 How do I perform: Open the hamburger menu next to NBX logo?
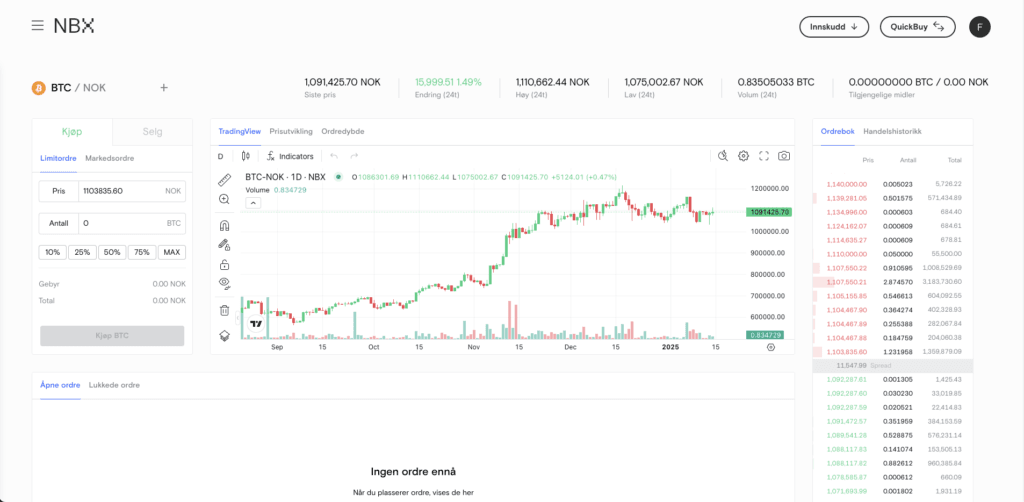pyautogui.click(x=37, y=26)
